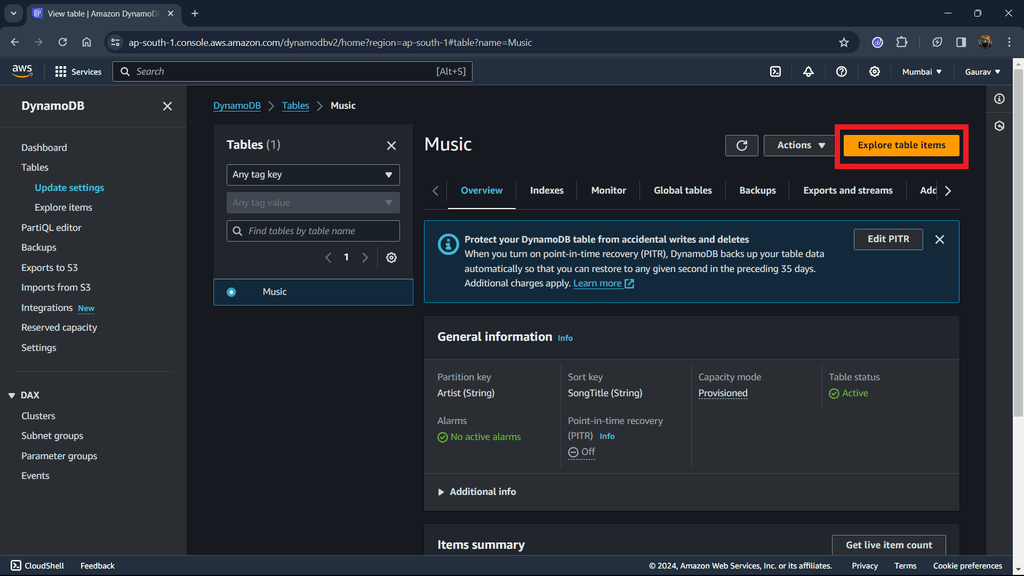Bookmark this page with the star icon

pyautogui.click(x=844, y=42)
